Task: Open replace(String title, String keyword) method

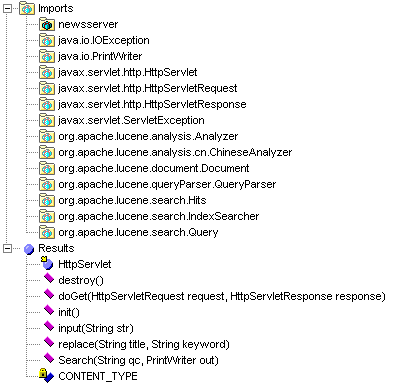Action: [144, 344]
